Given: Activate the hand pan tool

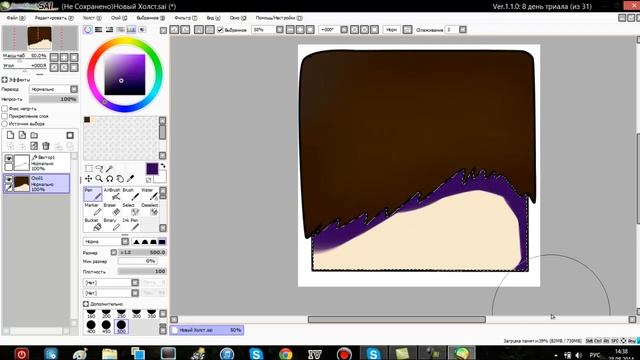Looking at the screenshot, I should [120, 179].
